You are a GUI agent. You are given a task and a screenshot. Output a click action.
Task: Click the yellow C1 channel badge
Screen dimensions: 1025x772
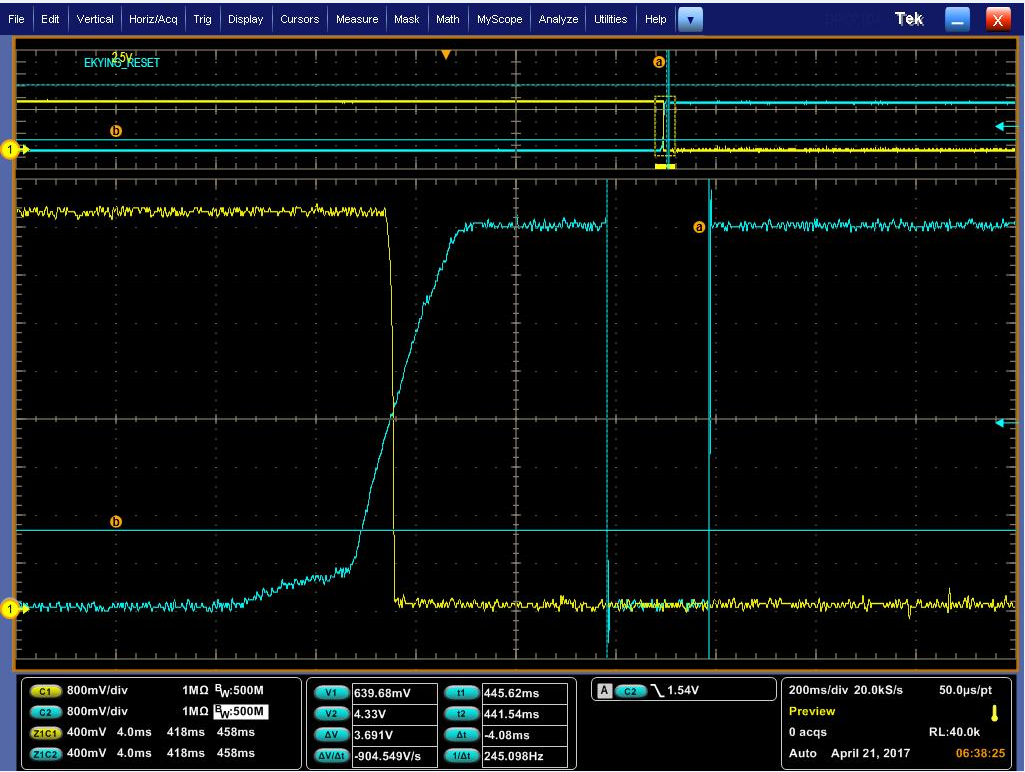(x=45, y=691)
